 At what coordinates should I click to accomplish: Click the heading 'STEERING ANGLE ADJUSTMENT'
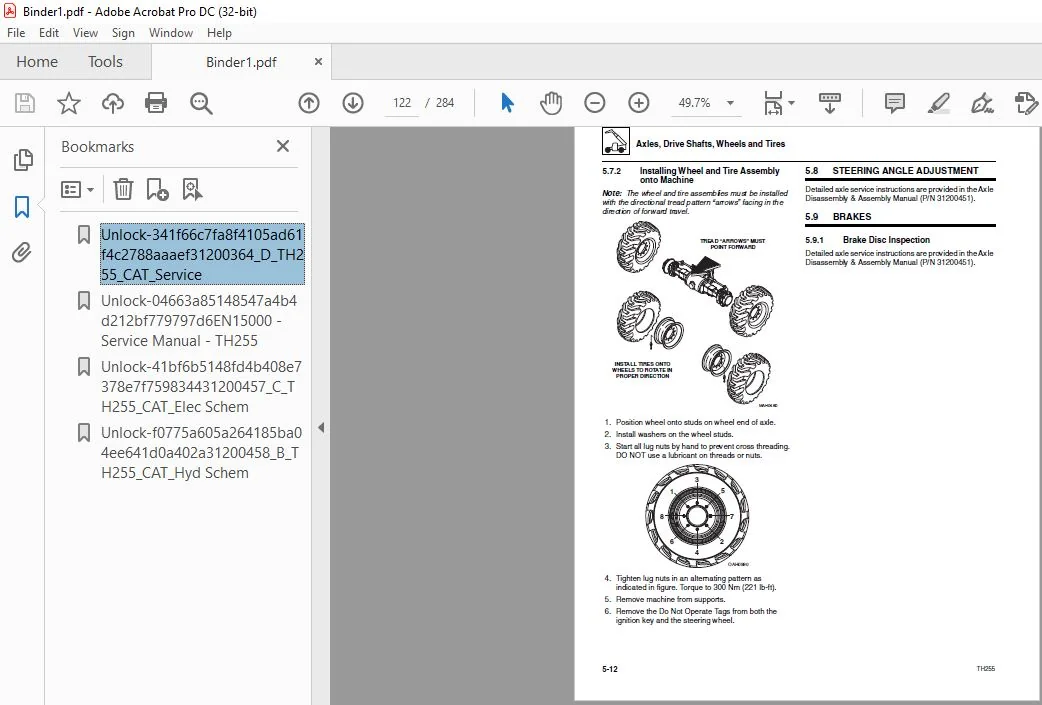tap(905, 171)
